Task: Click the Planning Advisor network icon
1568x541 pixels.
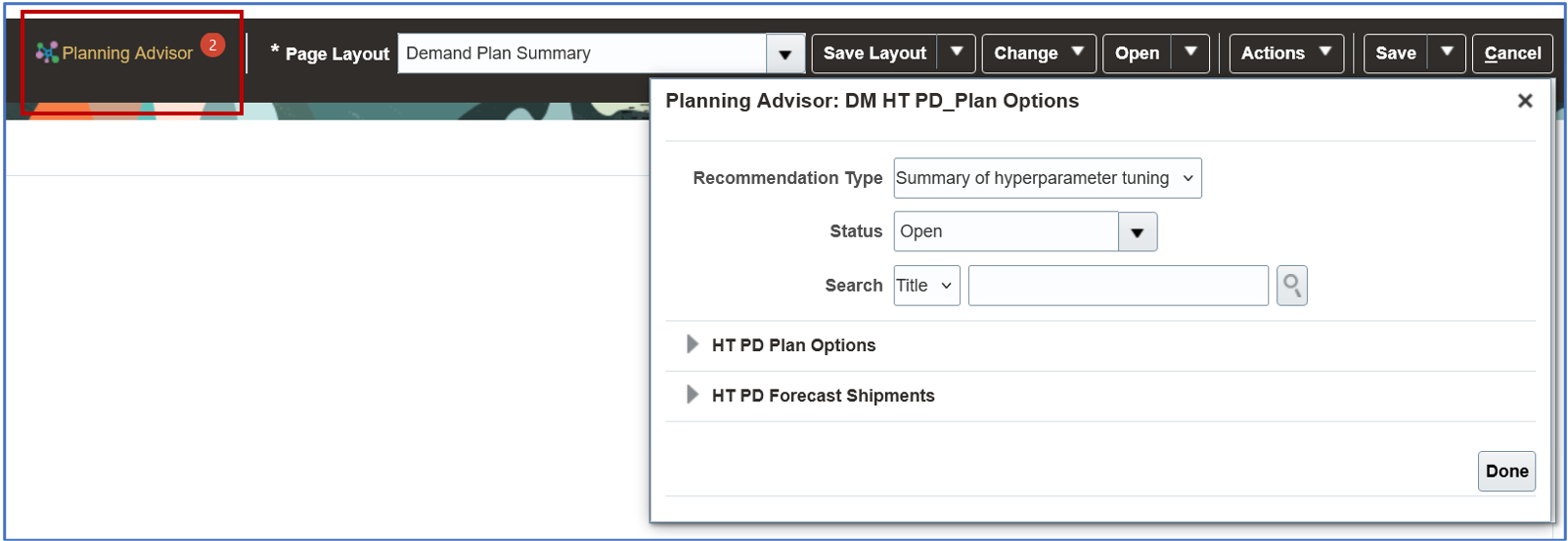Action: pyautogui.click(x=47, y=53)
